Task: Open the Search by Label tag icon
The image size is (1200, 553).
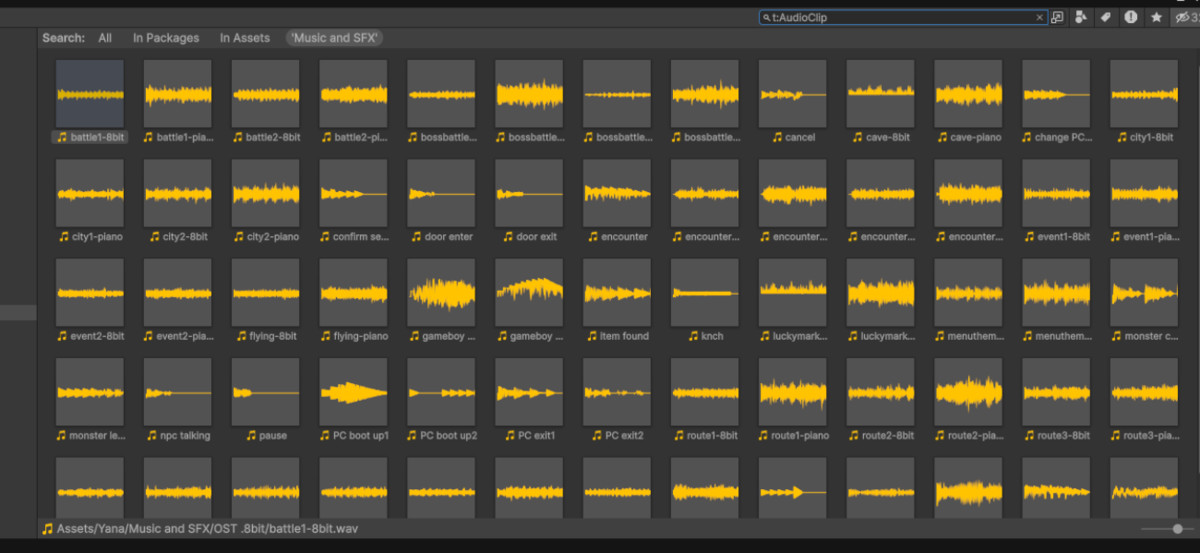Action: pyautogui.click(x=1106, y=18)
